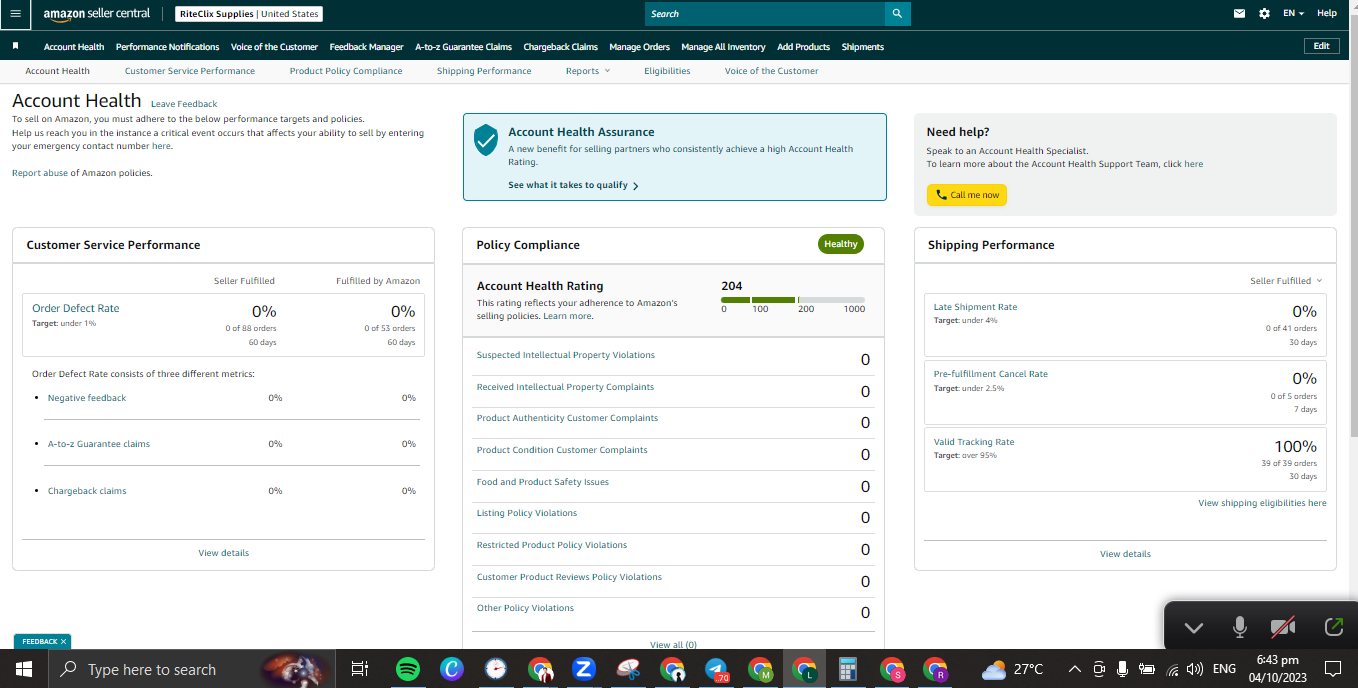Open the mail messages icon

1239,14
